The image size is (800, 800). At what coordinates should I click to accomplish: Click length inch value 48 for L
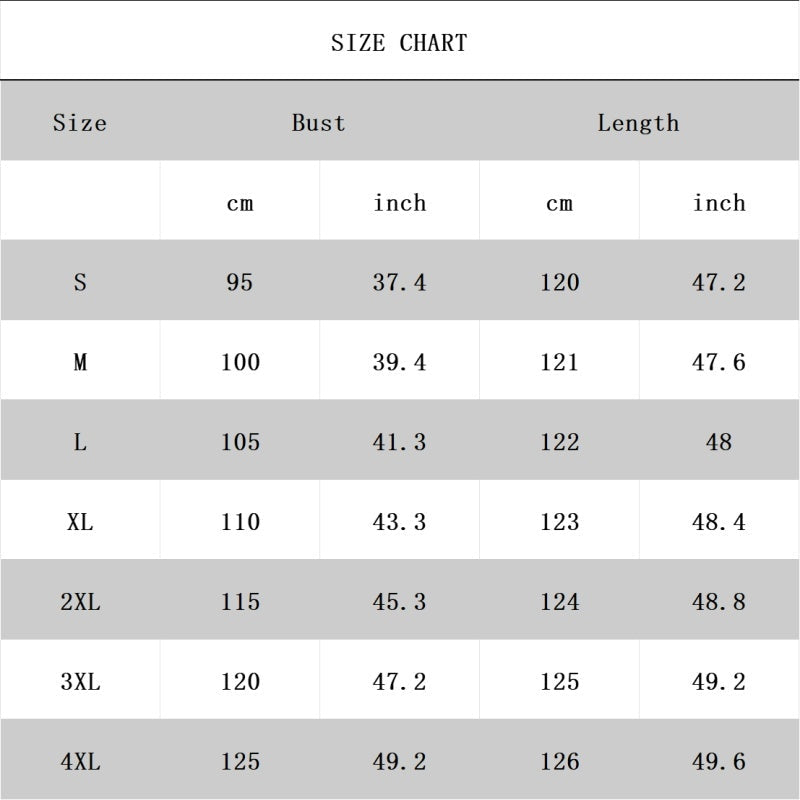[719, 442]
